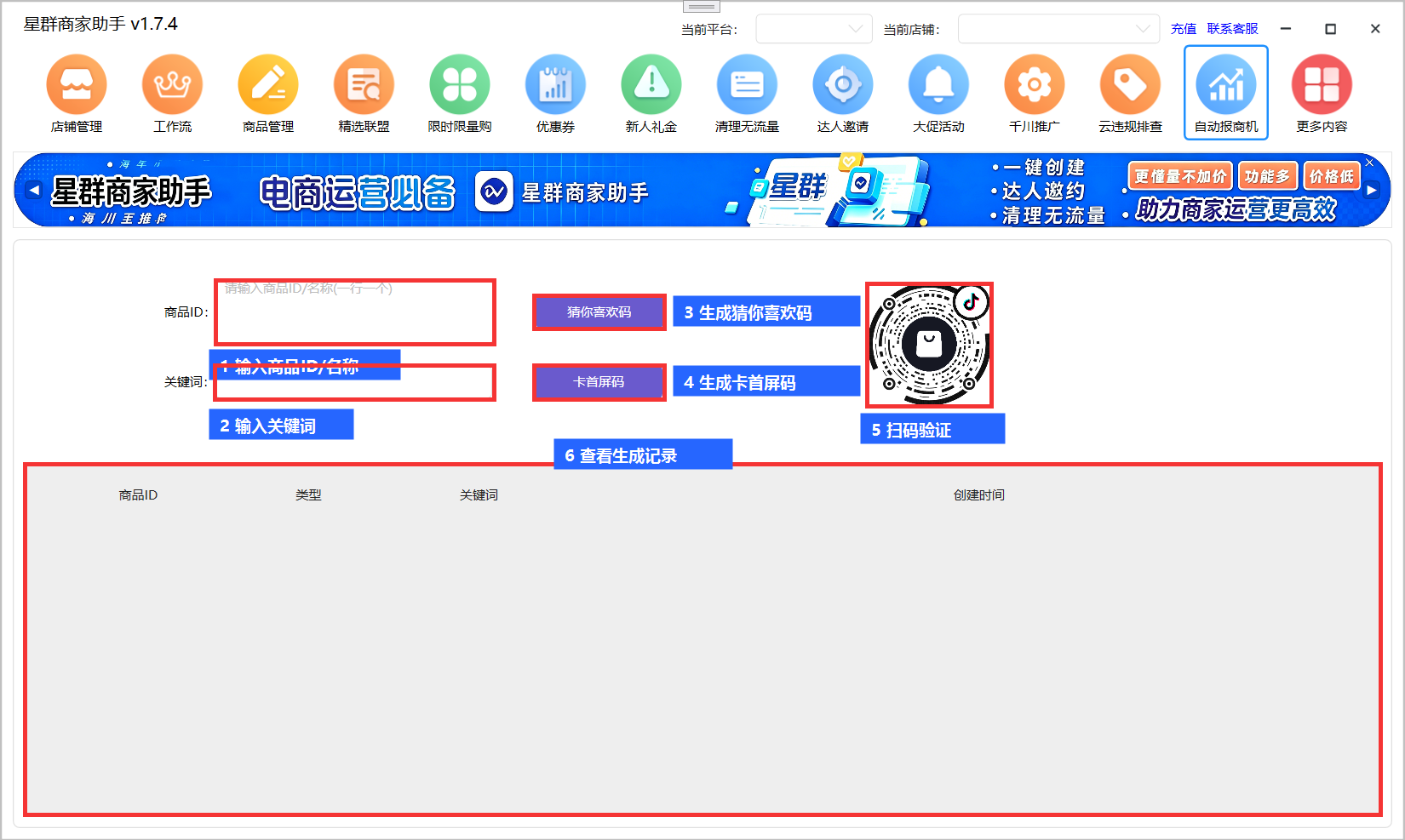
Task: Click the 卡首屏码 button
Action: (599, 382)
